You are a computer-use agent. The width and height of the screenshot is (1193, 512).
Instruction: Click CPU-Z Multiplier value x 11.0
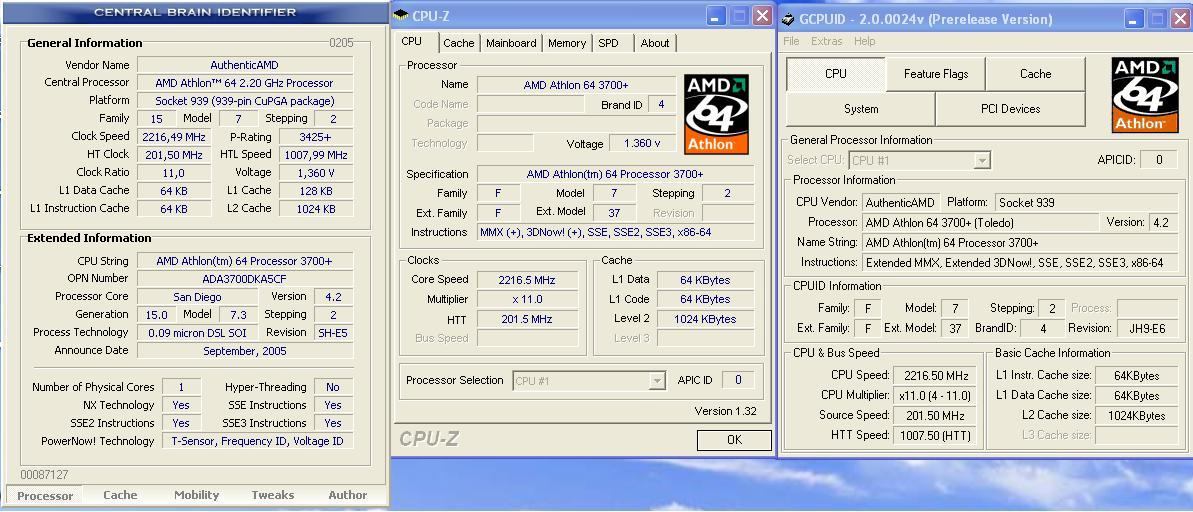coord(526,299)
